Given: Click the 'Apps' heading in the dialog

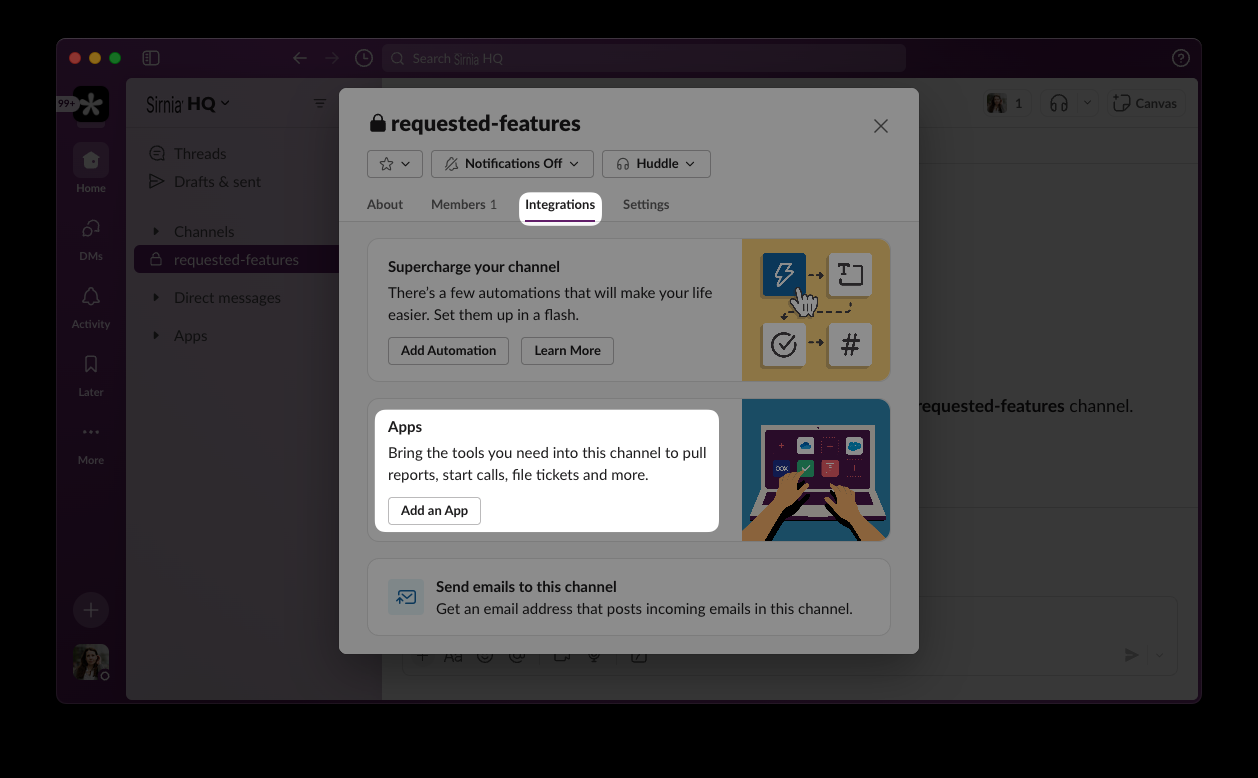Looking at the screenshot, I should (x=405, y=427).
